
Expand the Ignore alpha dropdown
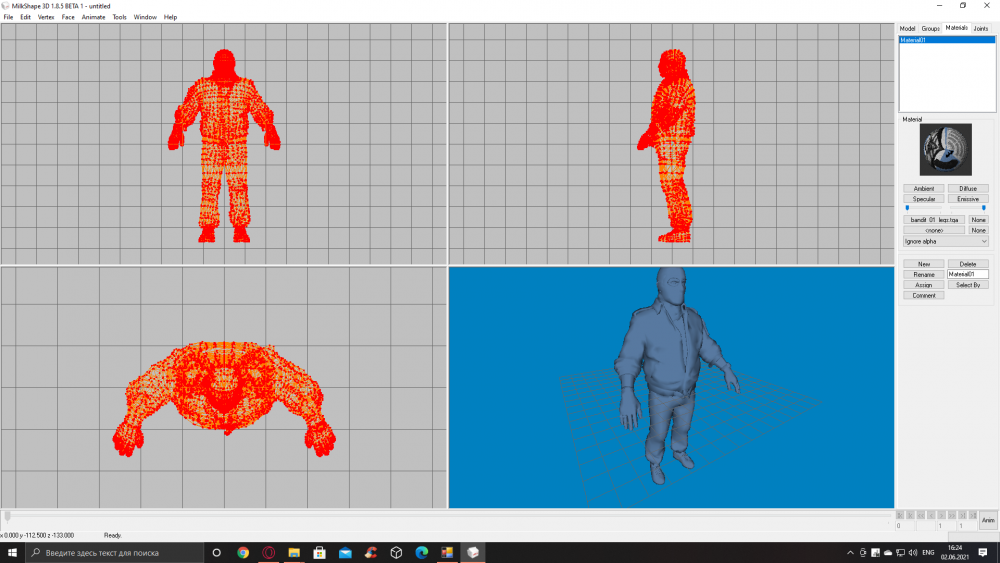click(x=946, y=242)
